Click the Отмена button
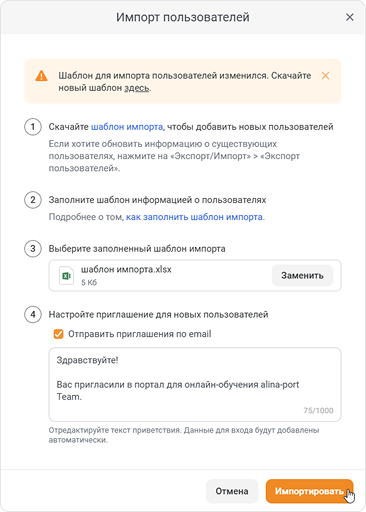Screen dimensions: 366x512 232,491
